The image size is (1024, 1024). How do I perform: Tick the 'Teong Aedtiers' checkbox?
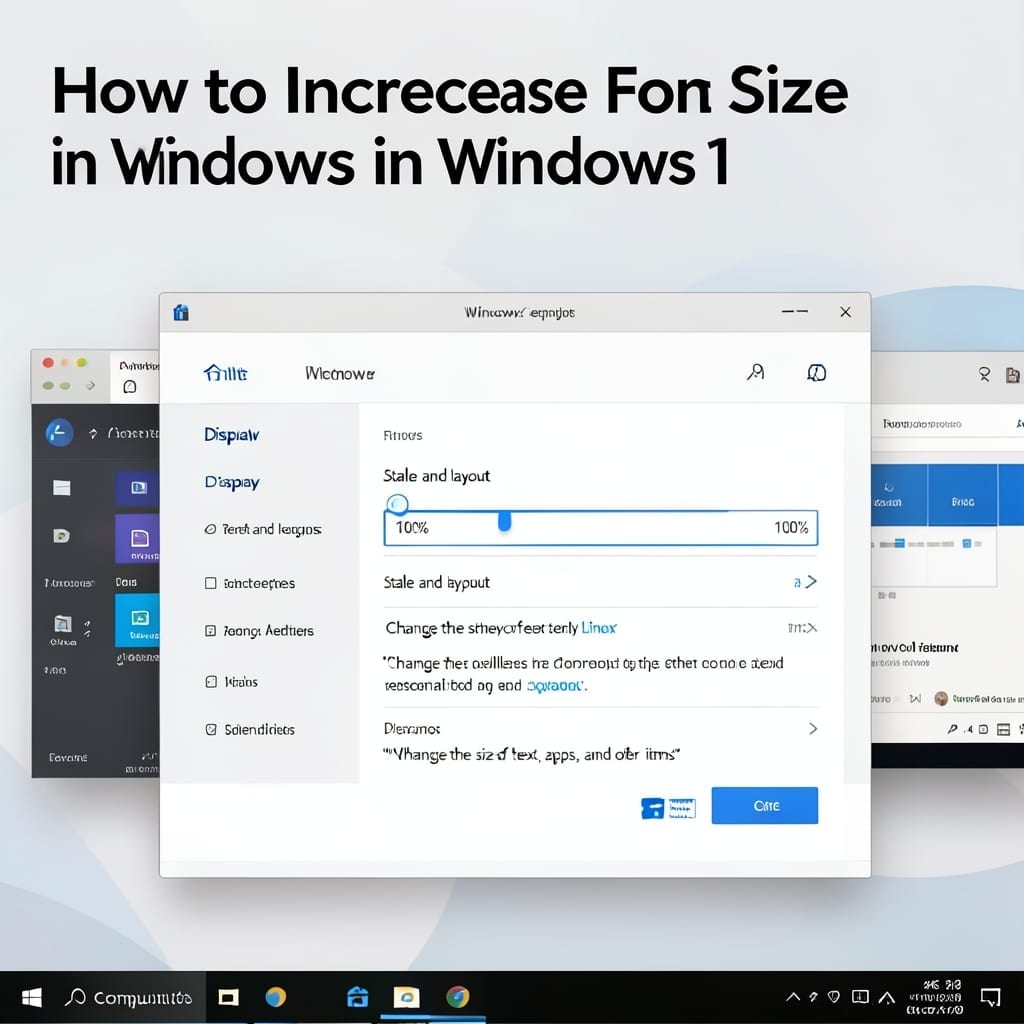coord(210,630)
